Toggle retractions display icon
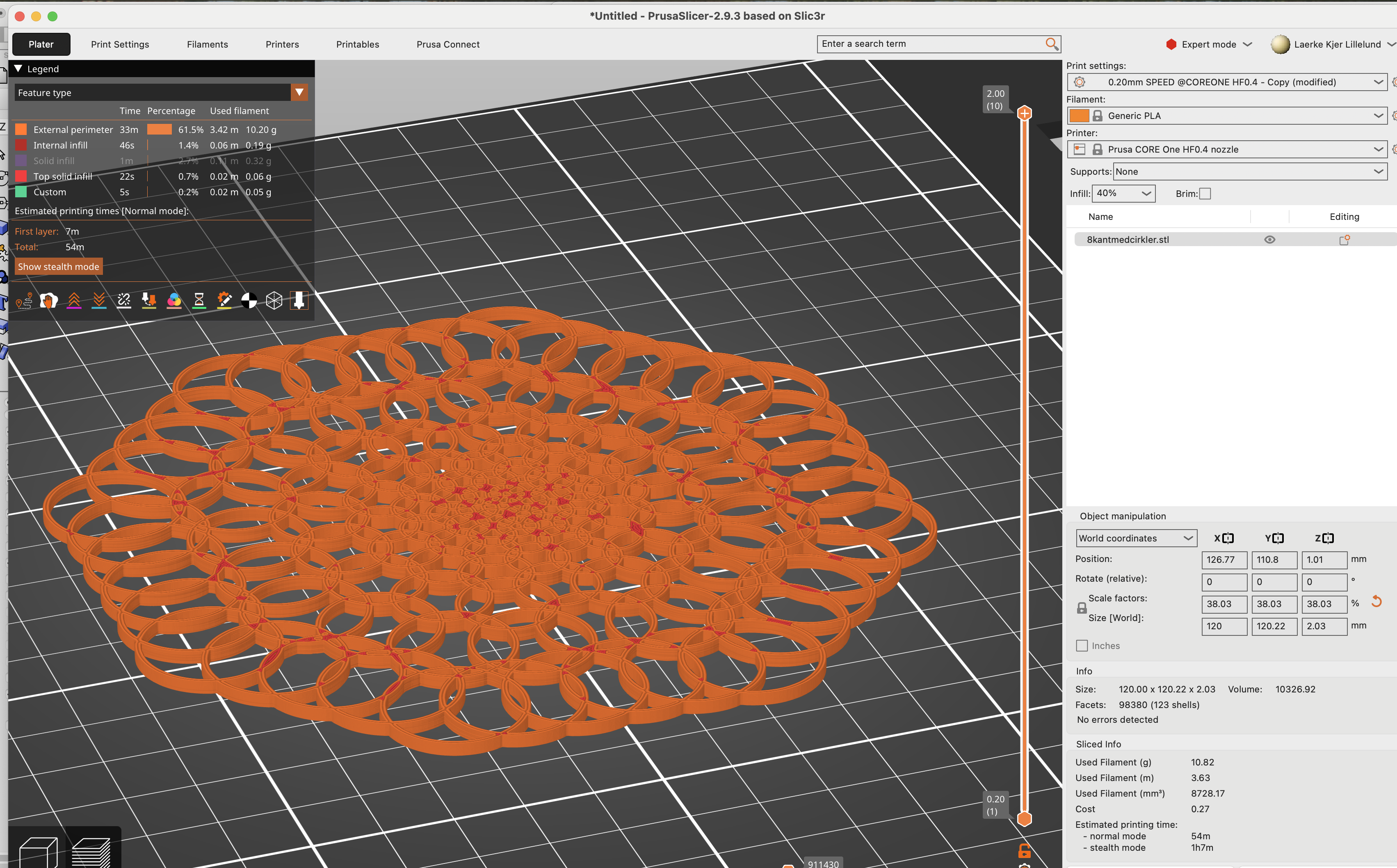 tap(74, 300)
